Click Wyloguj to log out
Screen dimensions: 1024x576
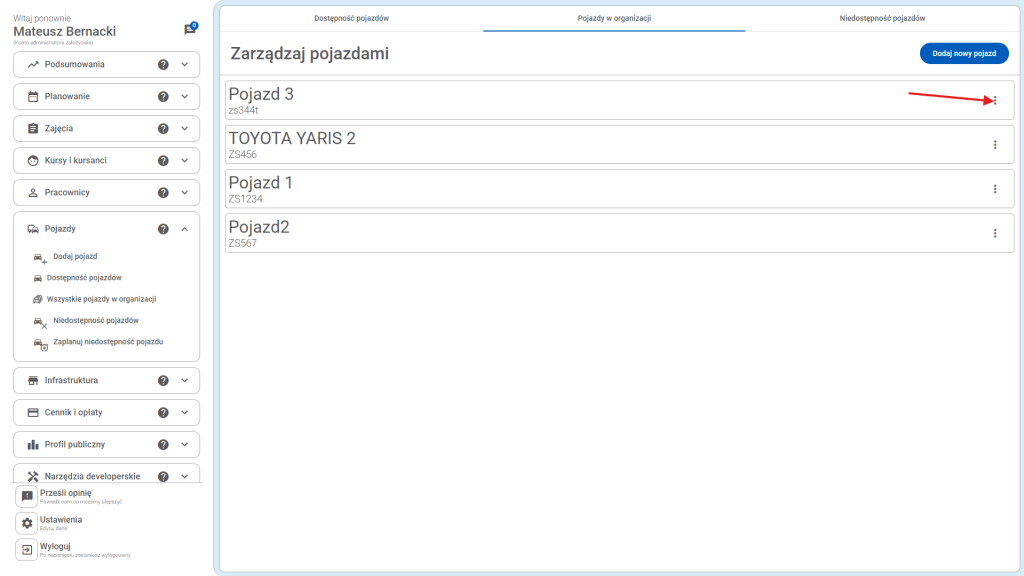pyautogui.click(x=55, y=547)
